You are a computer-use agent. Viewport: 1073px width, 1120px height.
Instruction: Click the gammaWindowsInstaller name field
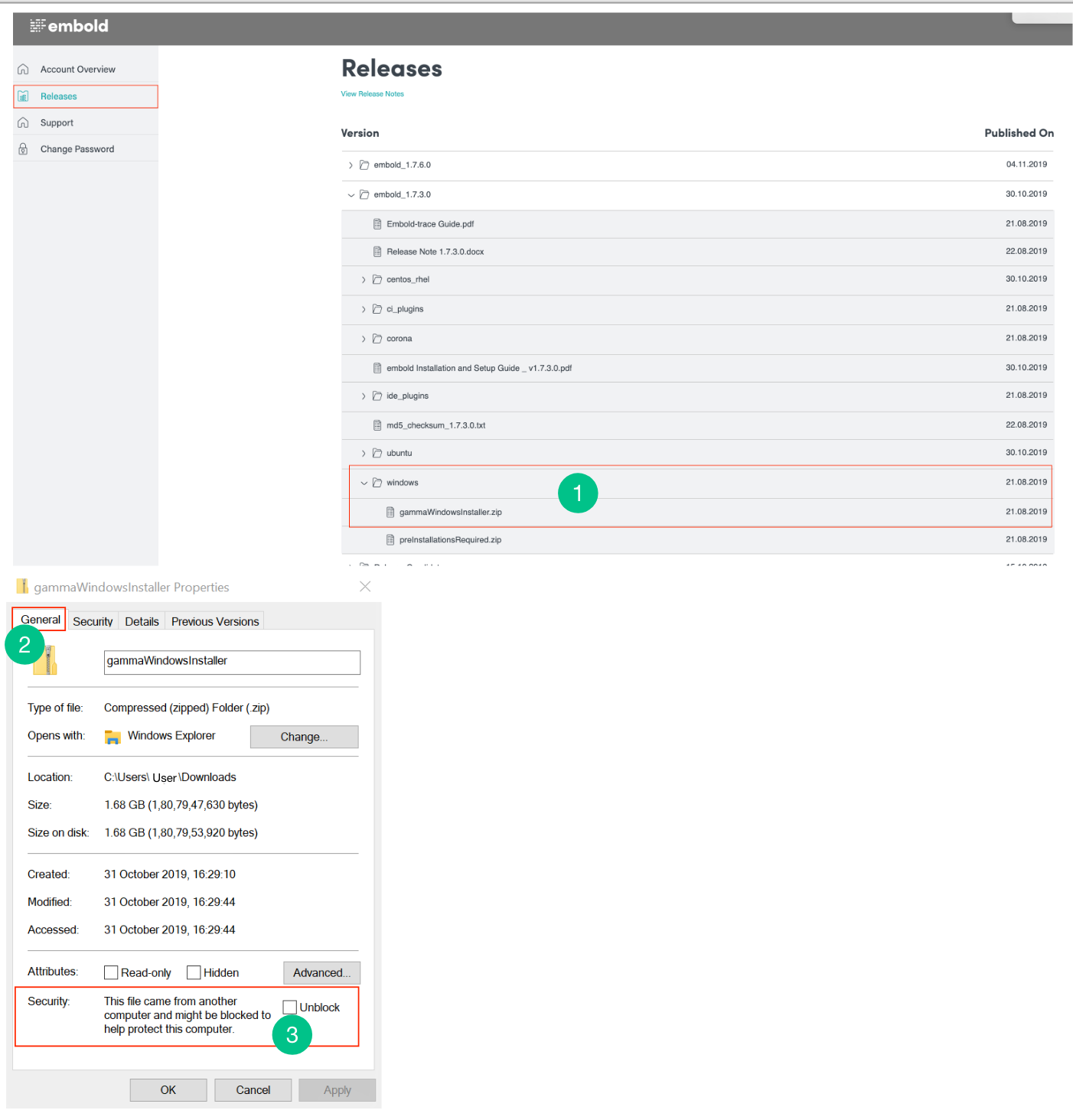pos(232,663)
